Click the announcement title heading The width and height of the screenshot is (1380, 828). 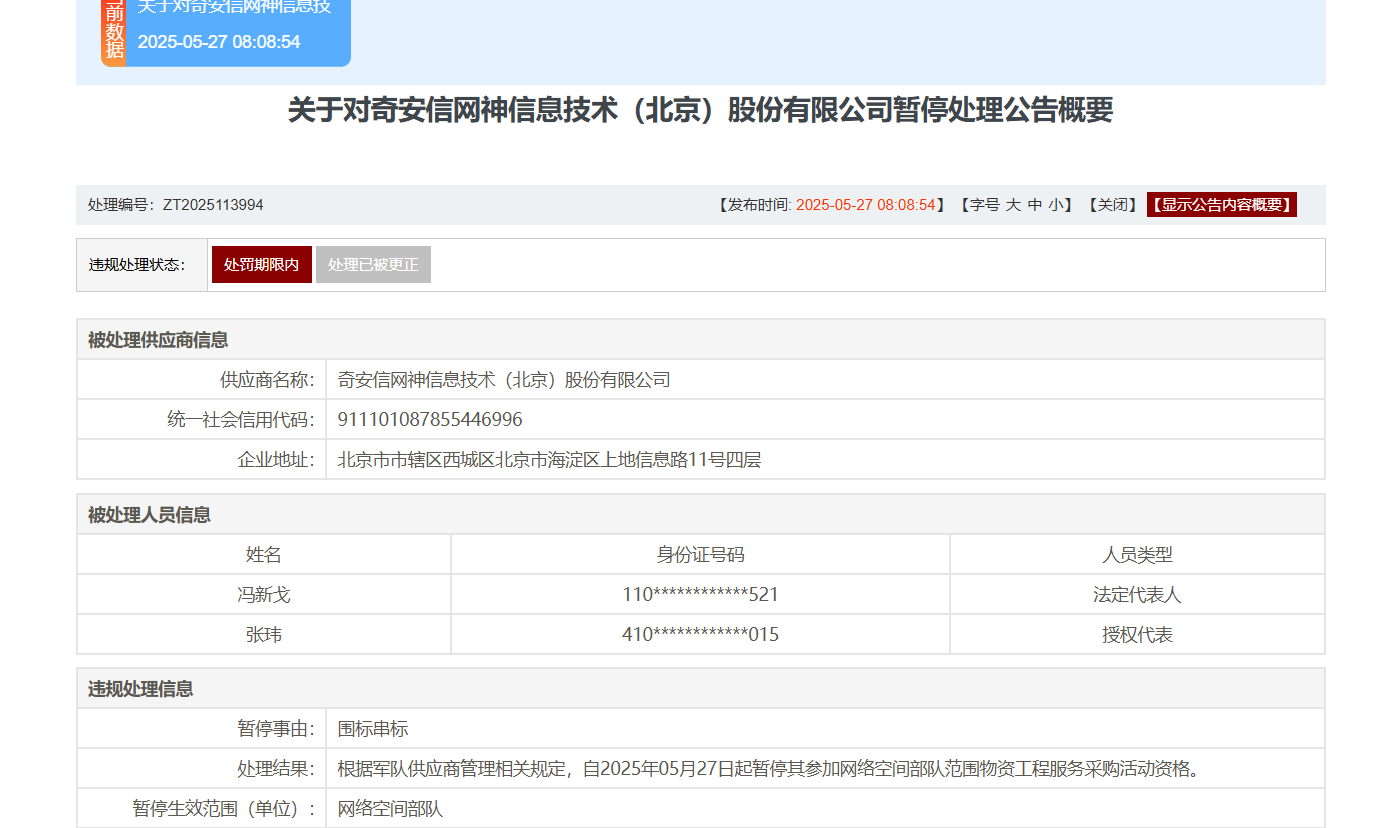(701, 110)
